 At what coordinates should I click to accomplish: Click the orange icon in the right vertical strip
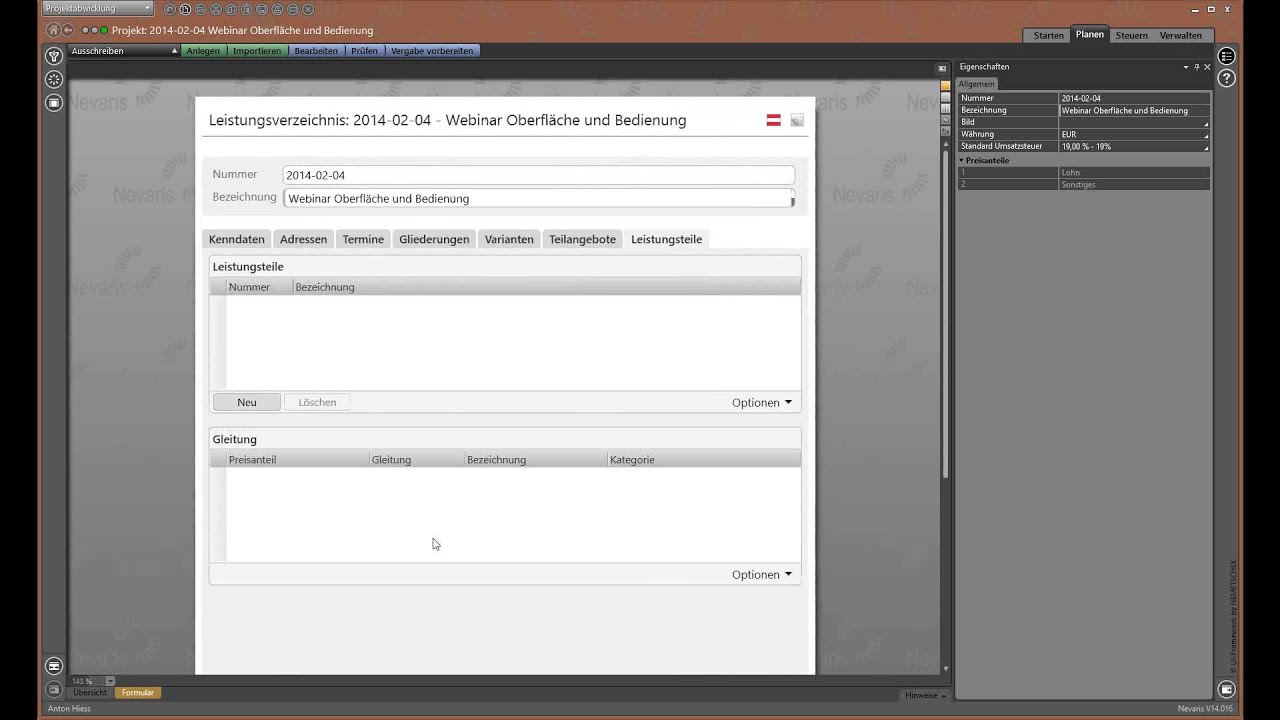point(945,86)
